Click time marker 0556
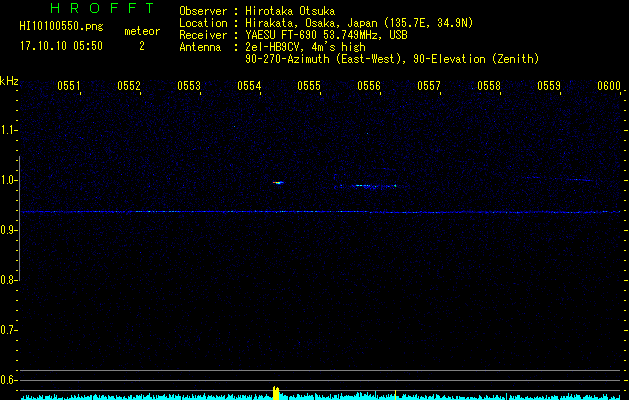Screen dimensions: 629x400 (x=369, y=86)
